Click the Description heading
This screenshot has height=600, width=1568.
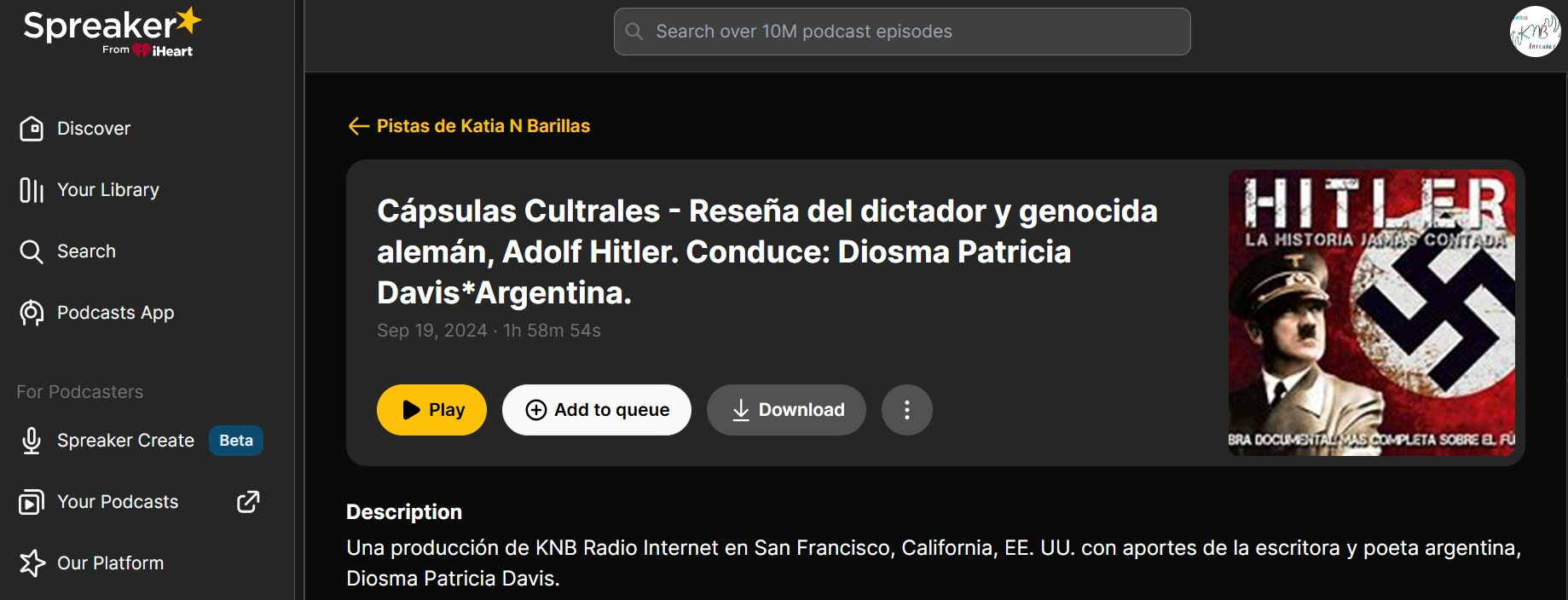pyautogui.click(x=404, y=512)
